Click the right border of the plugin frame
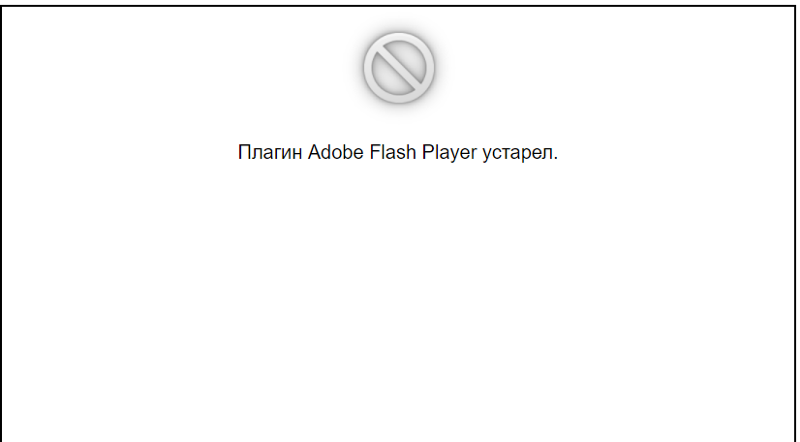800x442 pixels. (795, 225)
